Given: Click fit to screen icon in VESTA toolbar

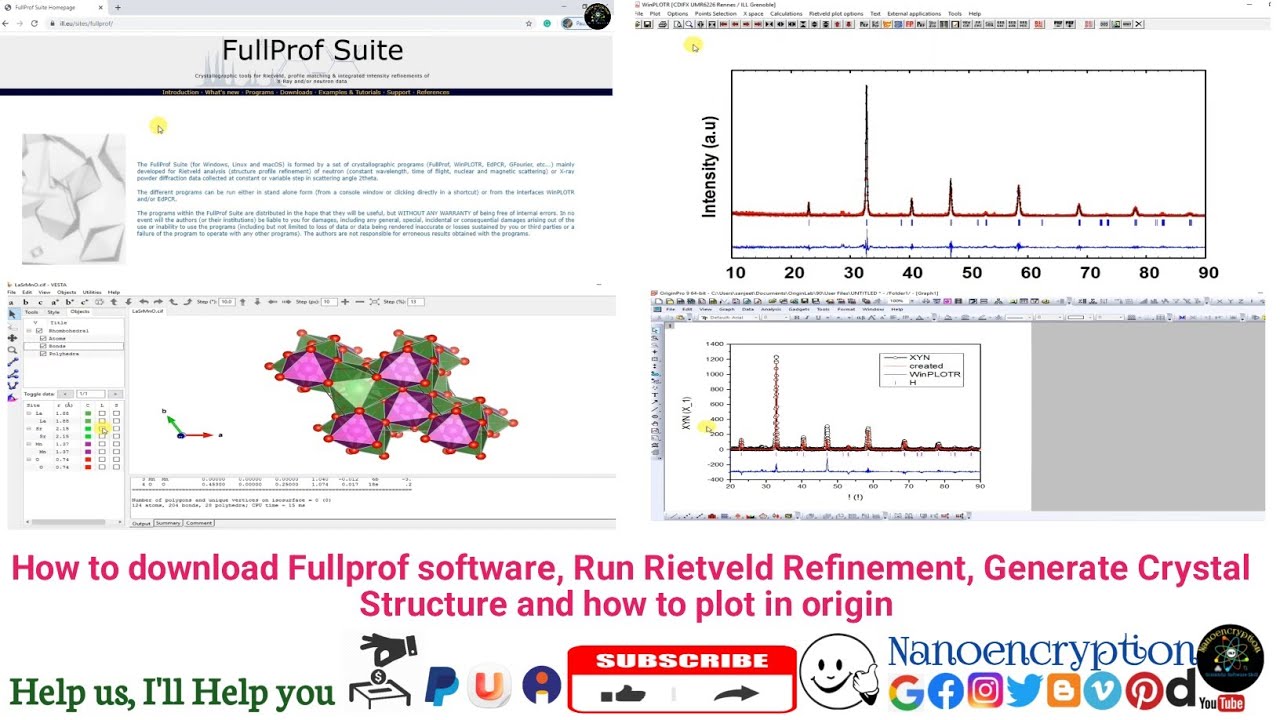Looking at the screenshot, I should pos(374,301).
